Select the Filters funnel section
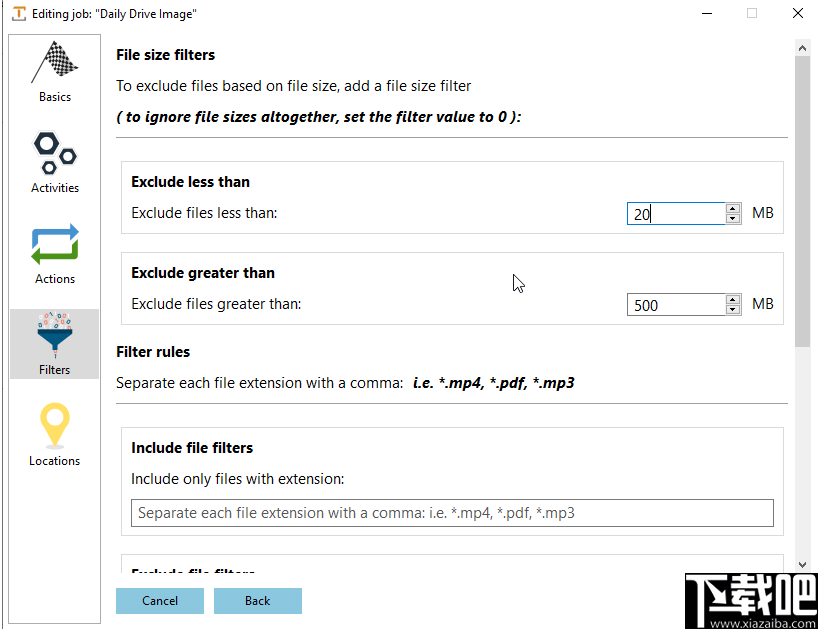Viewport: 820px width, 629px height. click(55, 343)
